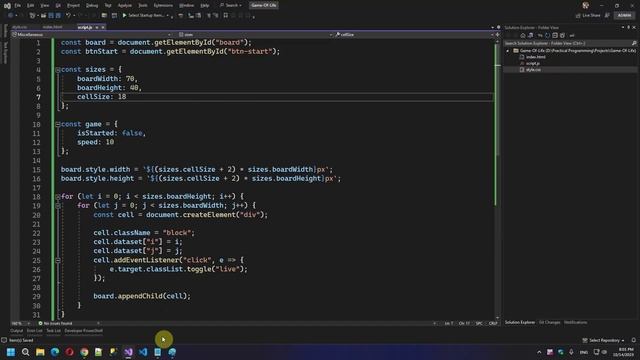Click the taskbar Search icon
The height and width of the screenshot is (360, 640).
pos(25,352)
